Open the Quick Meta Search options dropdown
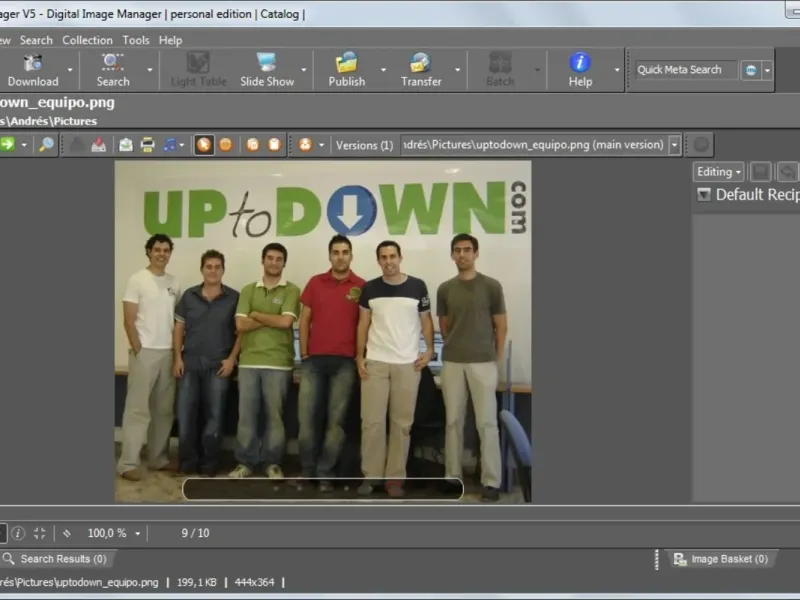Screen dimensions: 800x600 coord(767,70)
